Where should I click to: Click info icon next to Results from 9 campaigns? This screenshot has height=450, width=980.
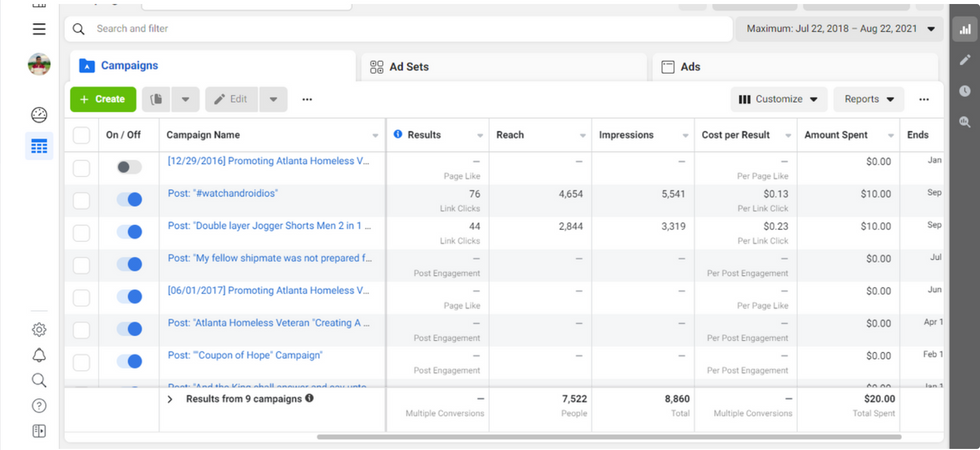(x=309, y=398)
